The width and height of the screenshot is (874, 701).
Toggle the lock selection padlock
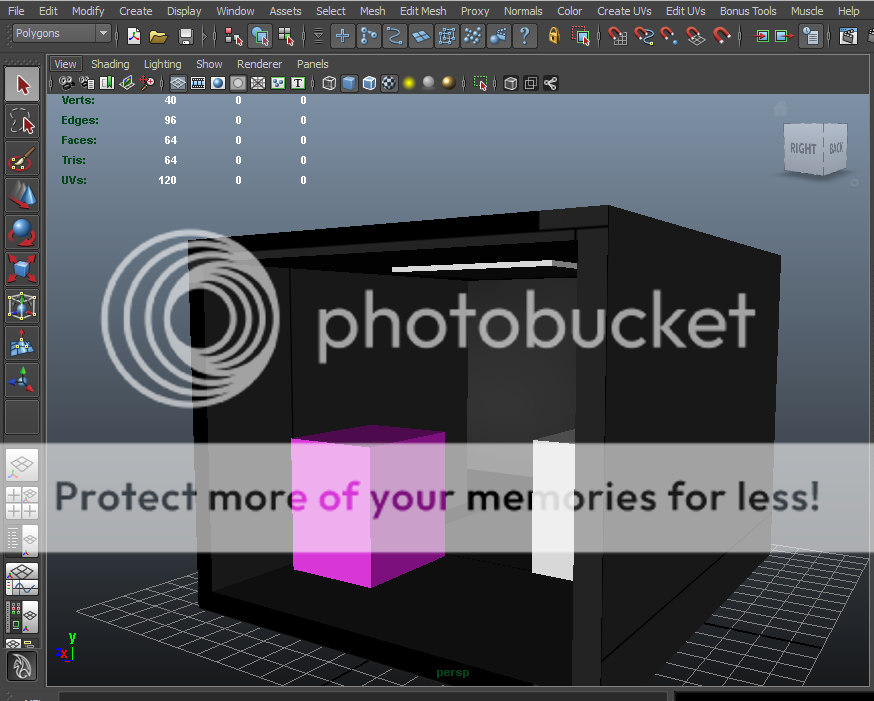click(554, 36)
